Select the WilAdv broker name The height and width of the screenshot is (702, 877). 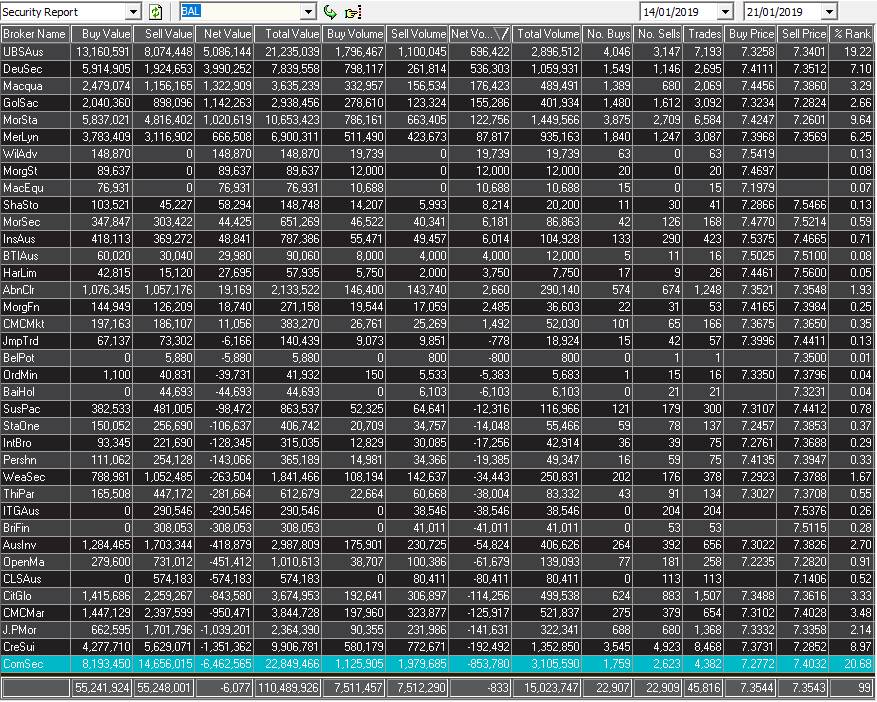point(20,154)
